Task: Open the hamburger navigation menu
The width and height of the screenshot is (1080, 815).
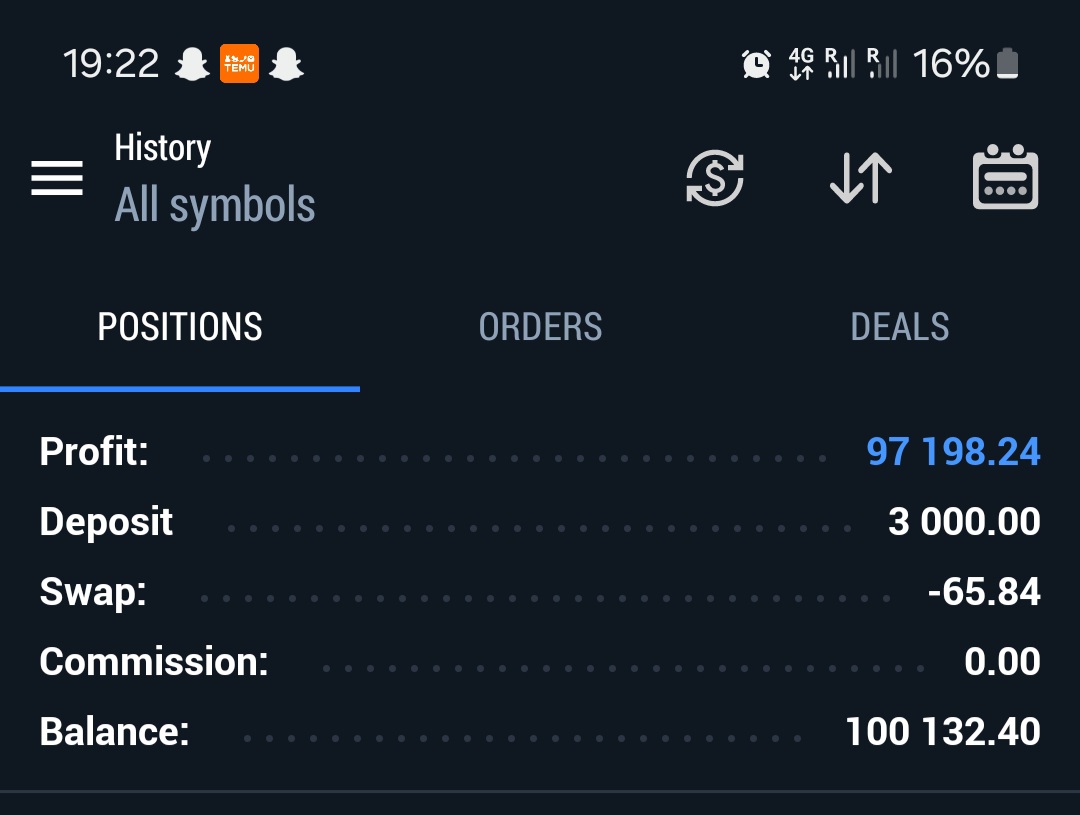Action: point(57,179)
